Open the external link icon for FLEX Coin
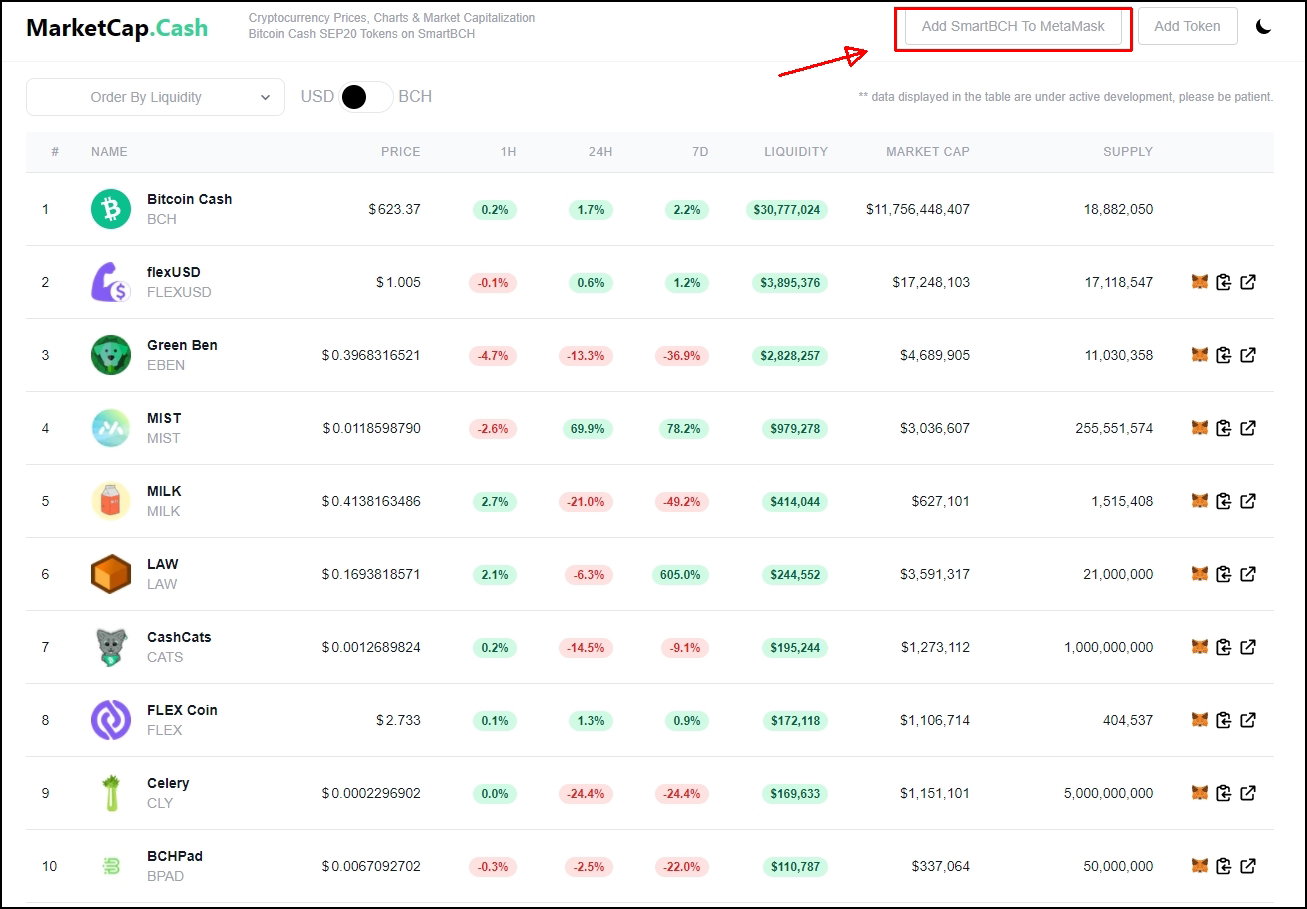The image size is (1307, 909). (x=1248, y=720)
